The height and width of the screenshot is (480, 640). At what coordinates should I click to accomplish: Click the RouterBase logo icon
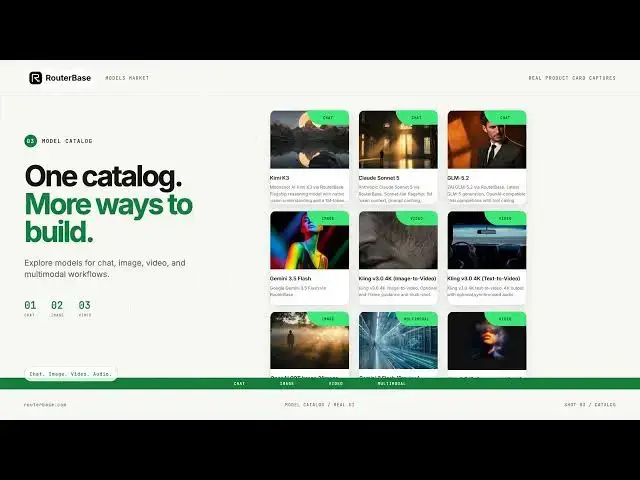coord(36,78)
